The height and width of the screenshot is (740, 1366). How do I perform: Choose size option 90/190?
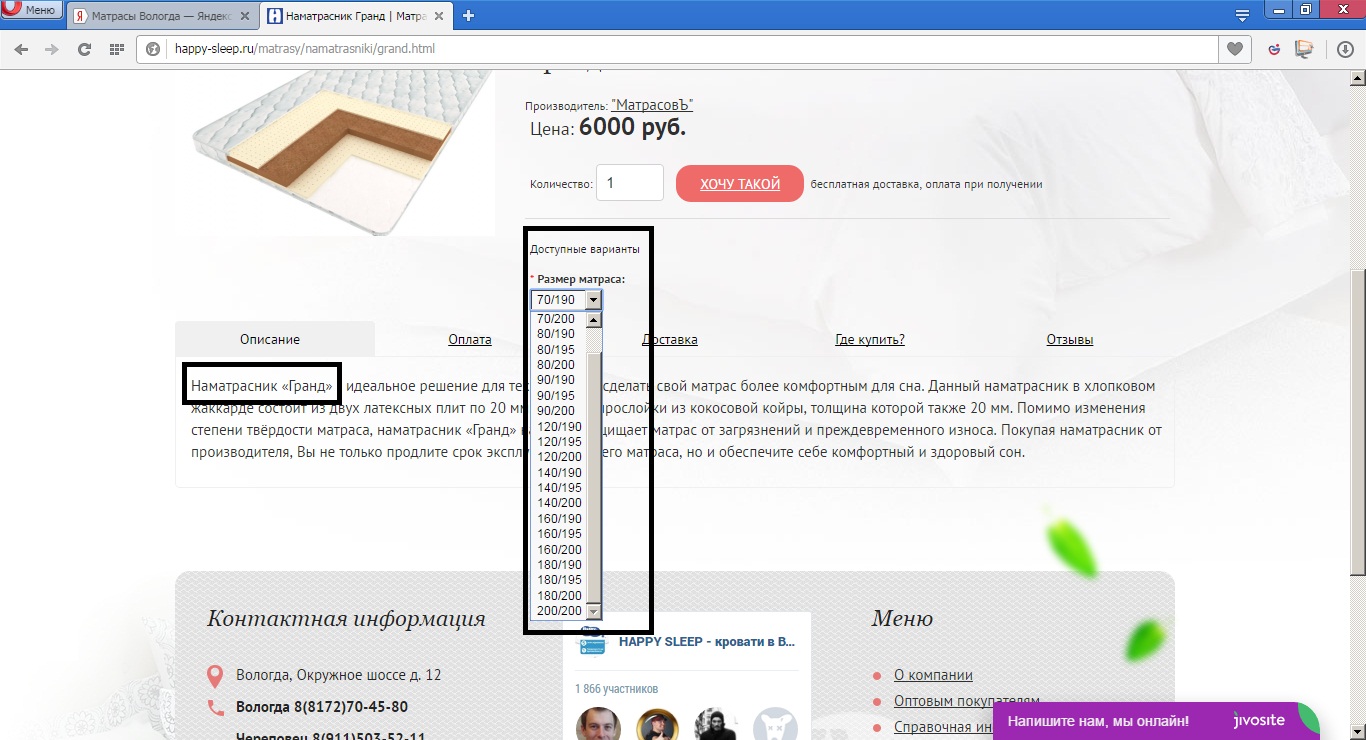pyautogui.click(x=556, y=380)
